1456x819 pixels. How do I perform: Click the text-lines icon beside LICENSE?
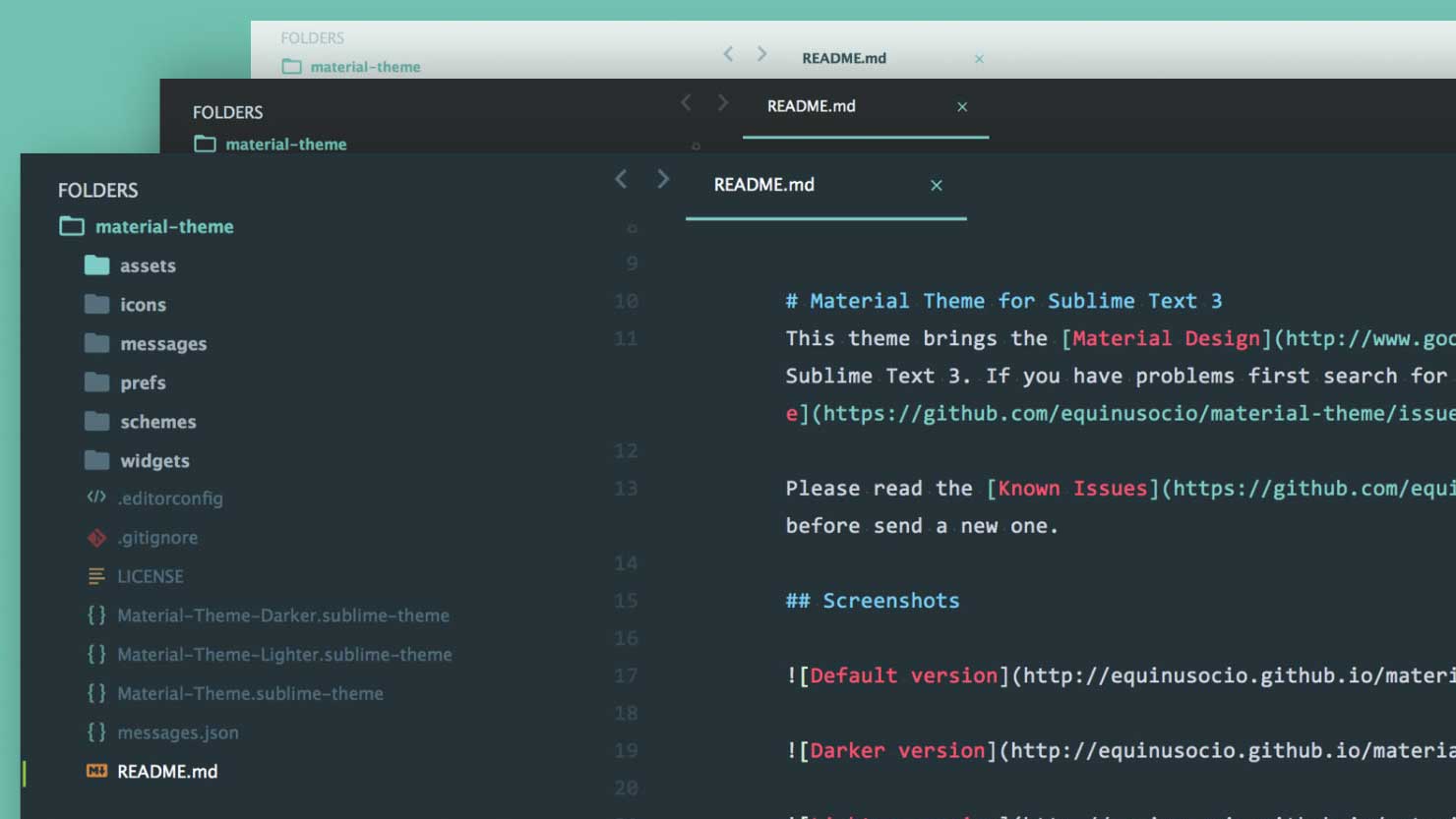pos(96,576)
